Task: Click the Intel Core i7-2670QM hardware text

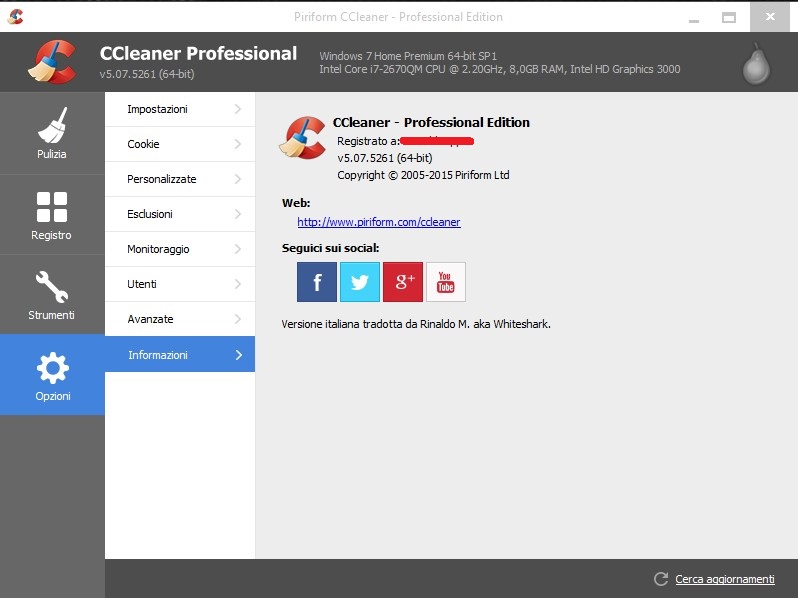Action: click(x=500, y=69)
